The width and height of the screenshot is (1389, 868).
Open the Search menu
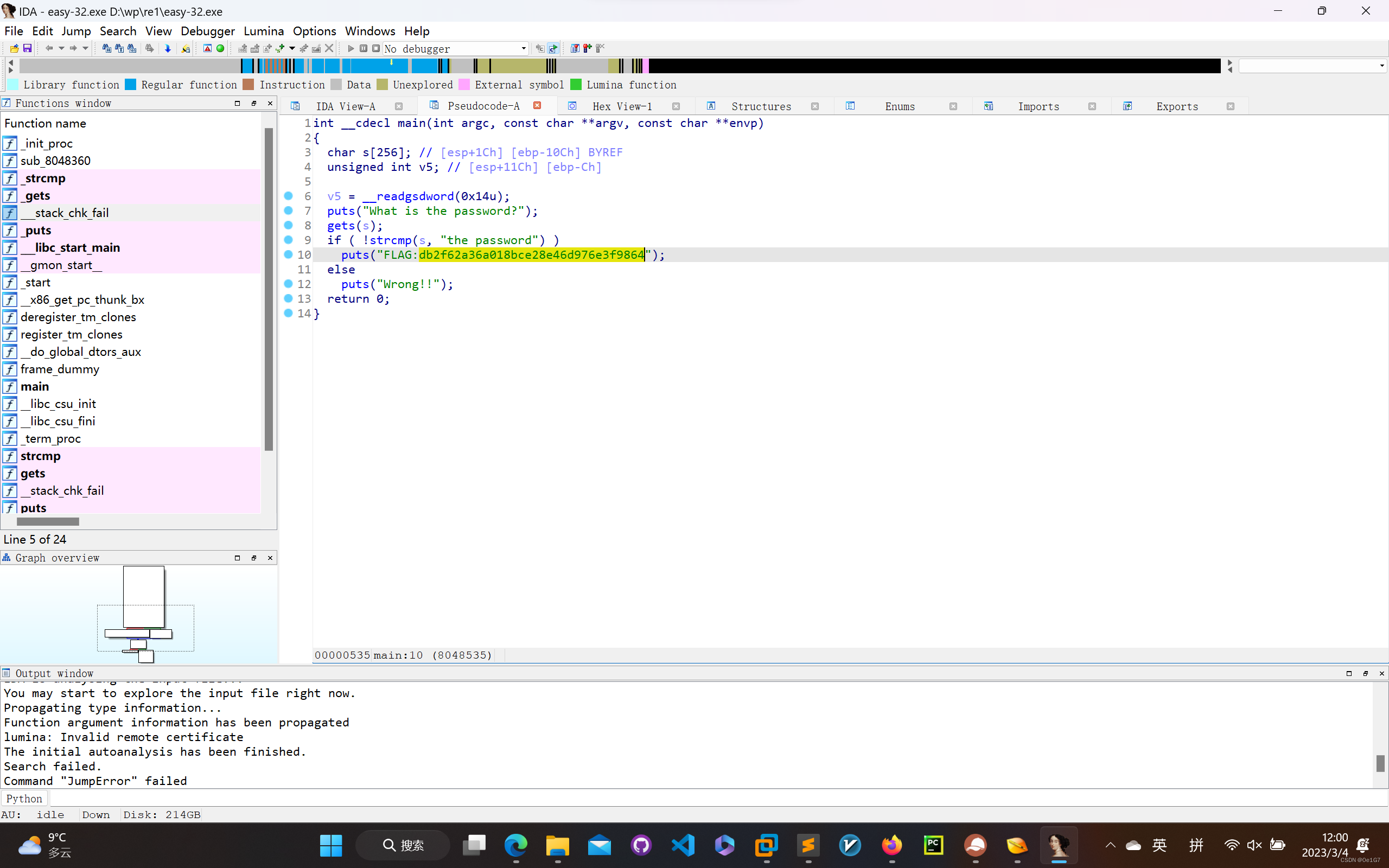(118, 31)
